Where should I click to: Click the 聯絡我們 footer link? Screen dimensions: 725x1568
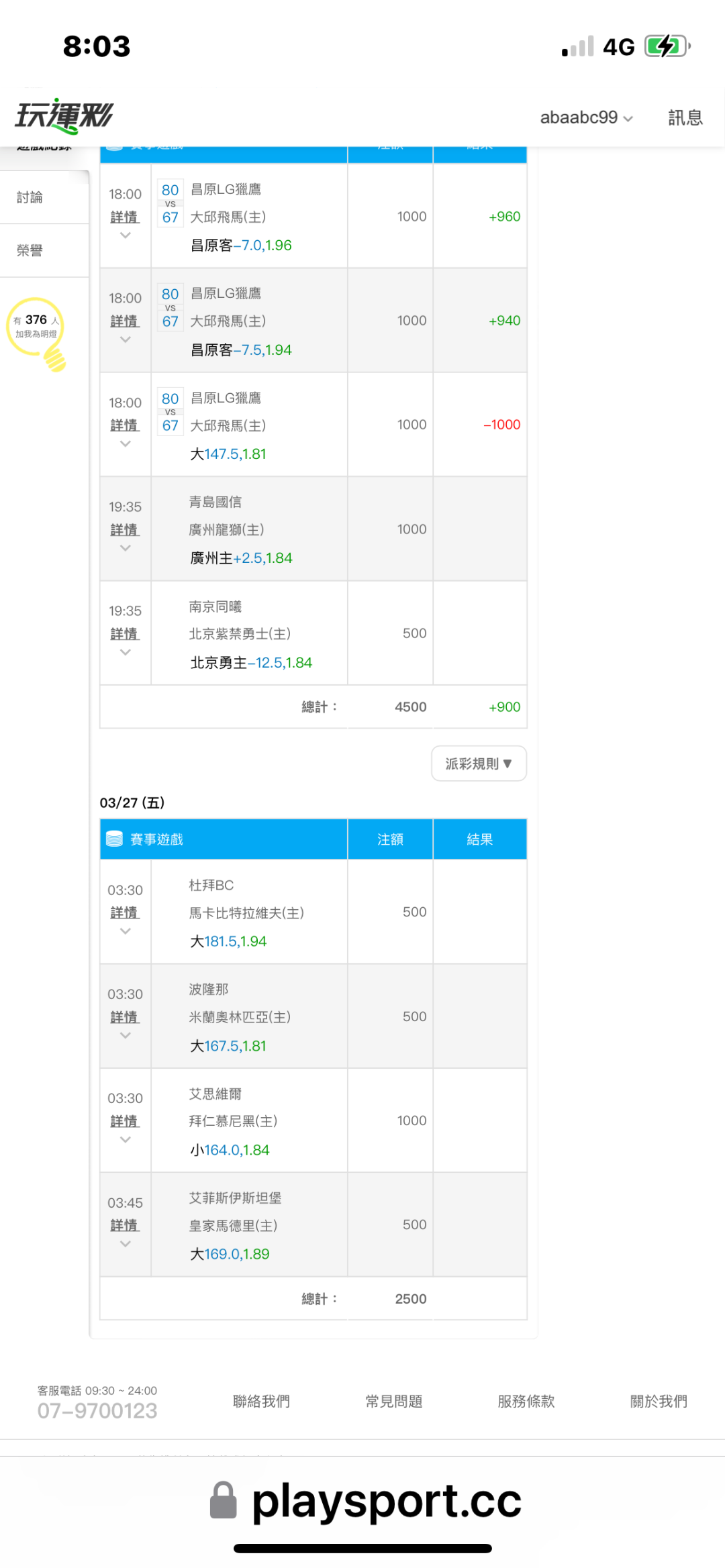tap(261, 1401)
